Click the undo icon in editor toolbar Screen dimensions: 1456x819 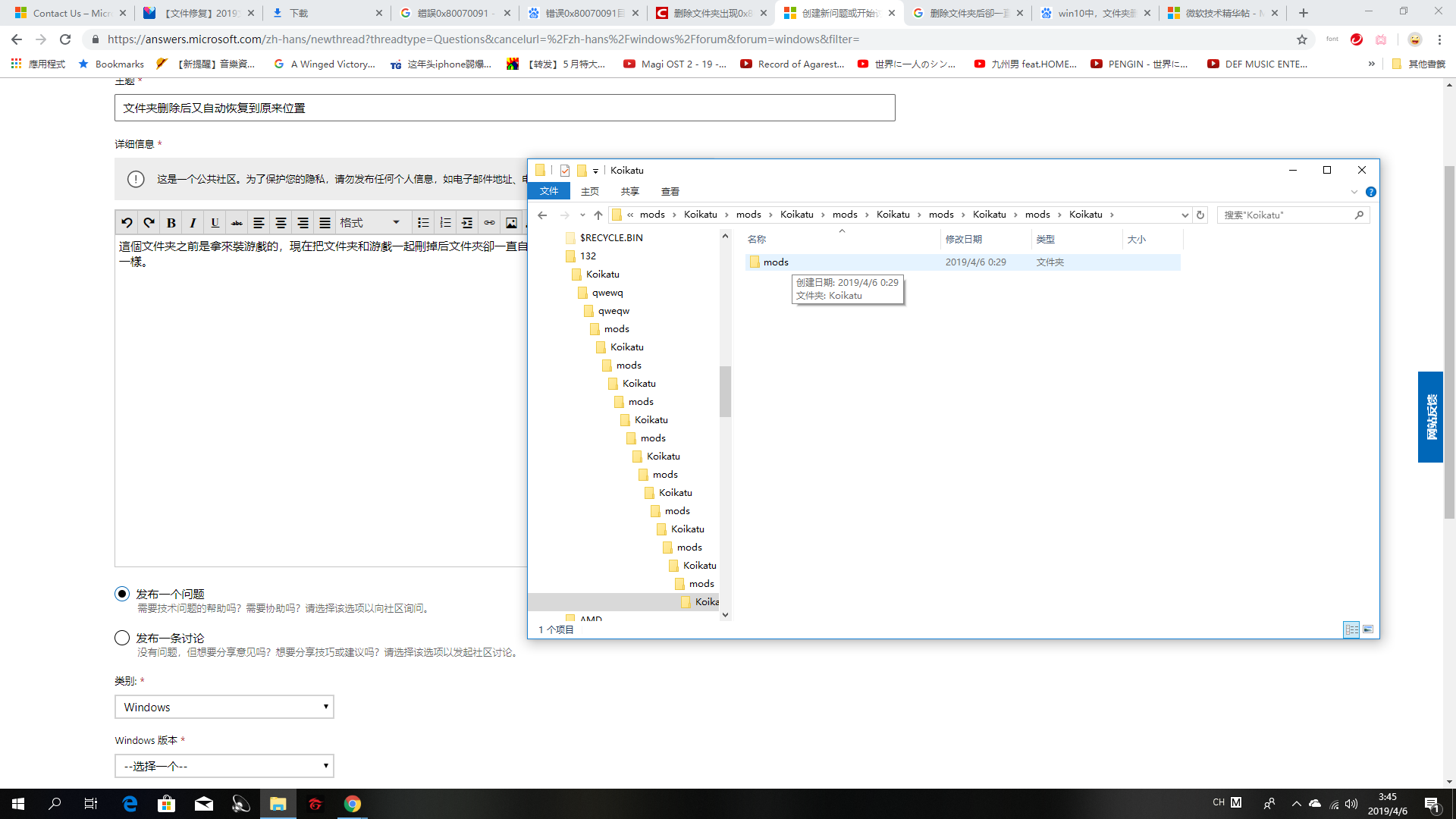coord(127,222)
